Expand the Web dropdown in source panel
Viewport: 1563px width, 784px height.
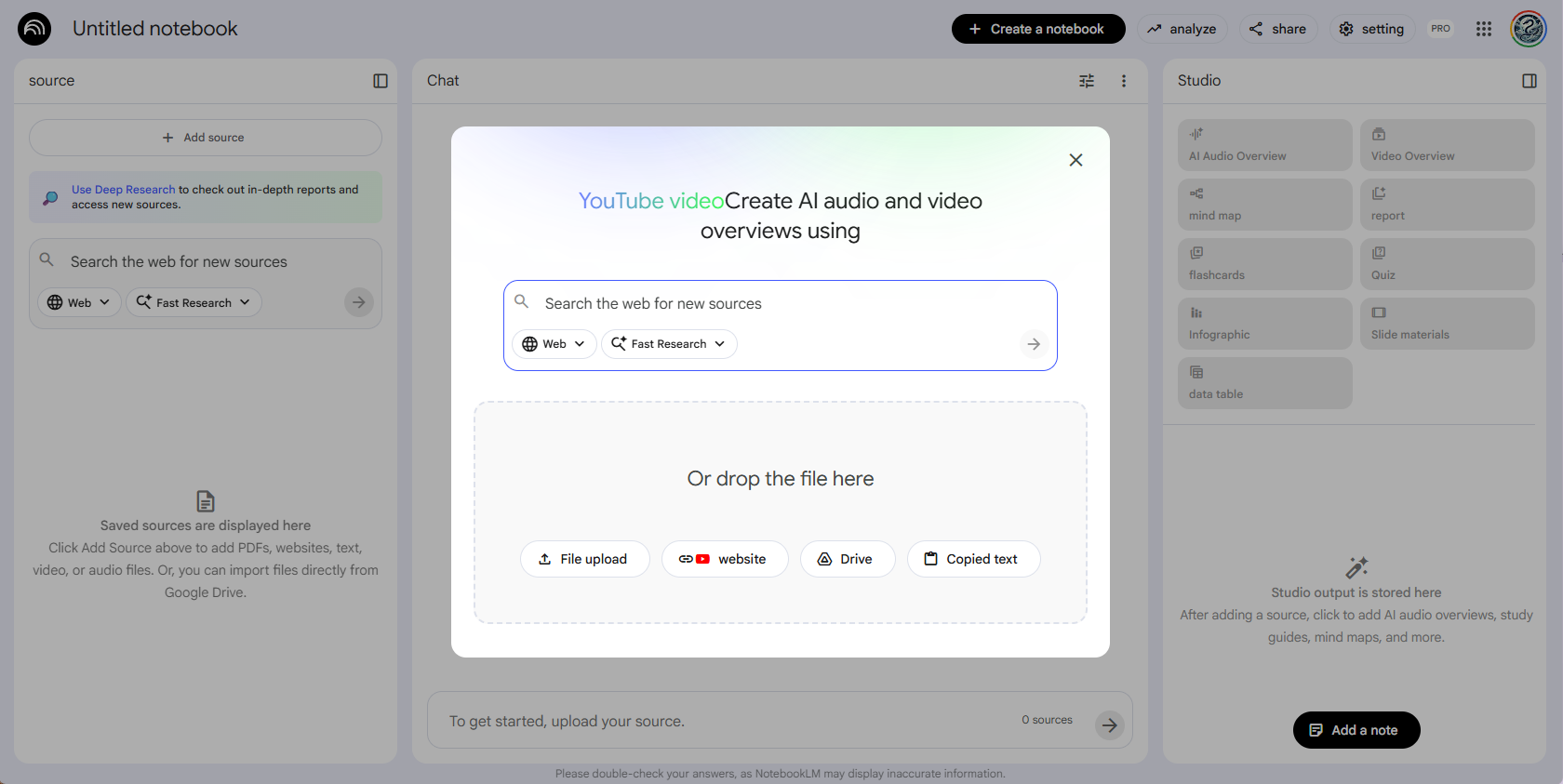coord(79,302)
